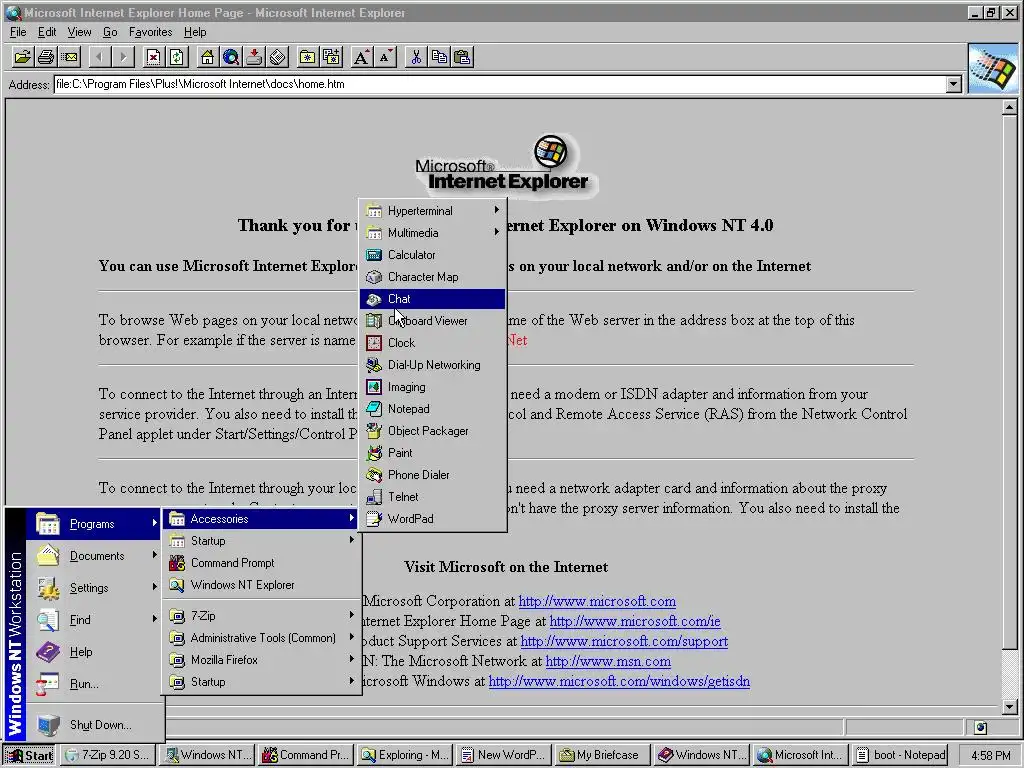Click the Add to Favorites icon
The width and height of the screenshot is (1024, 768).
point(331,57)
